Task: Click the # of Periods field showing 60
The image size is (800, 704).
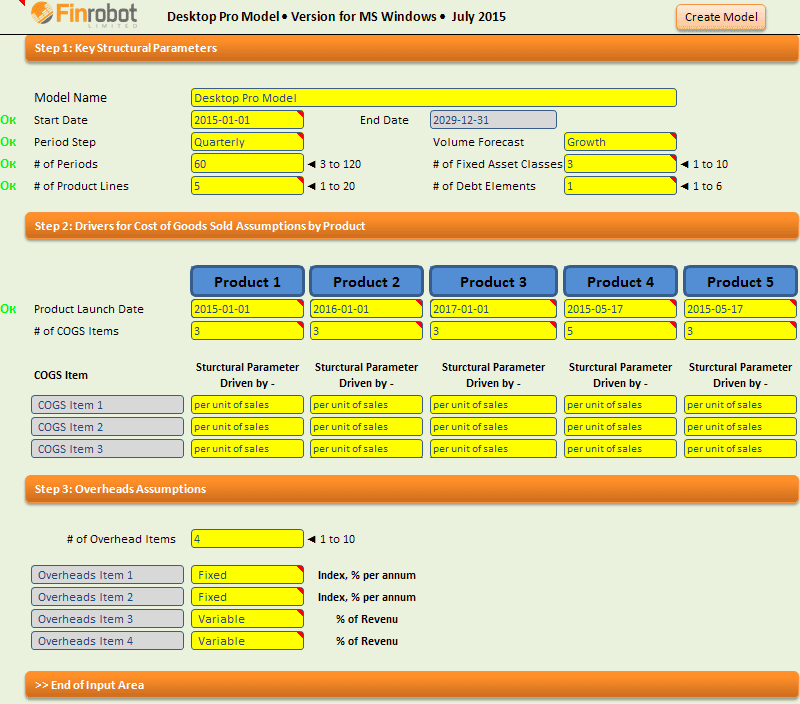Action: tap(247, 163)
